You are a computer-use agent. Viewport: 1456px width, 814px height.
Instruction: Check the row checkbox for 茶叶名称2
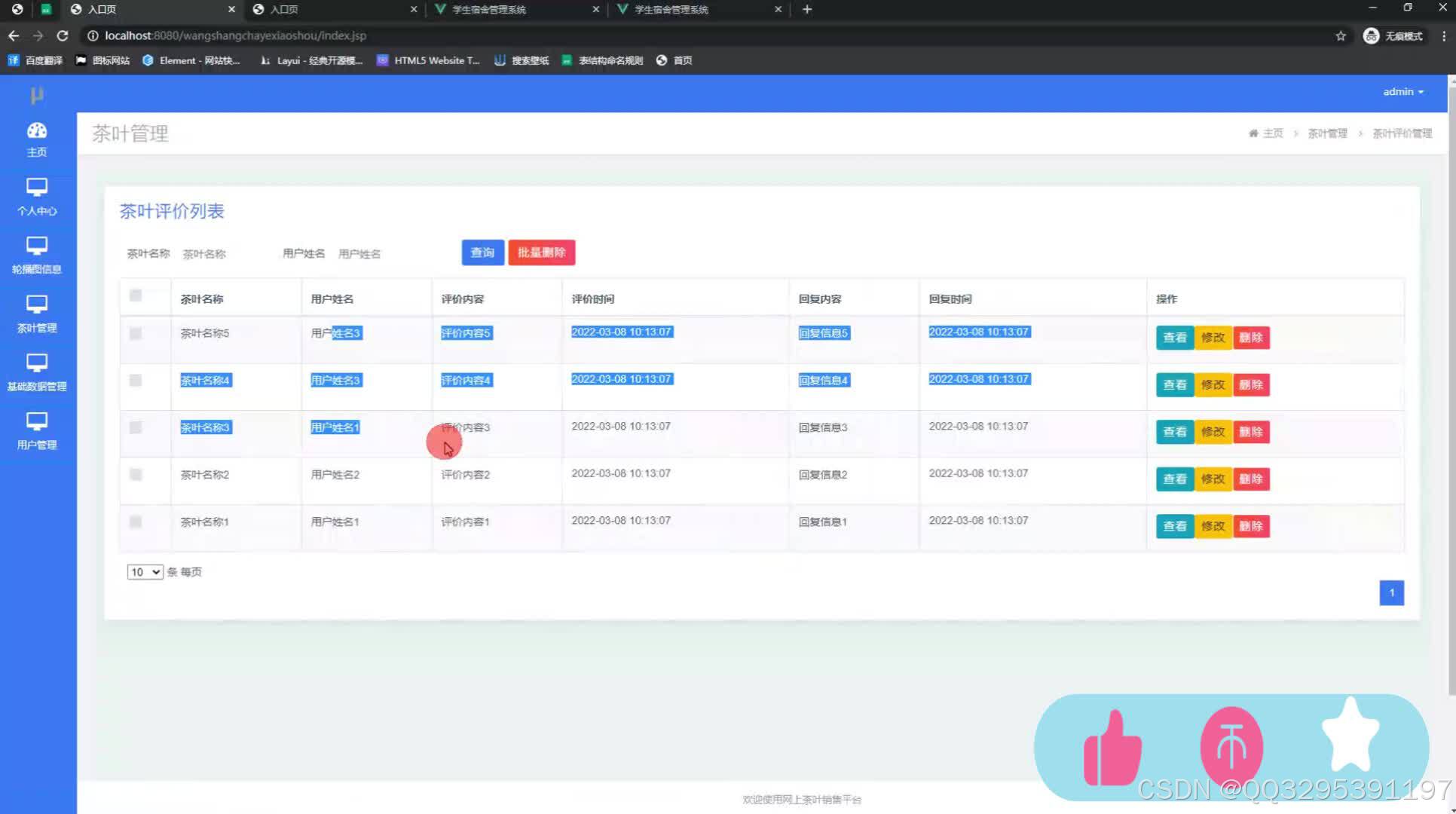click(136, 474)
